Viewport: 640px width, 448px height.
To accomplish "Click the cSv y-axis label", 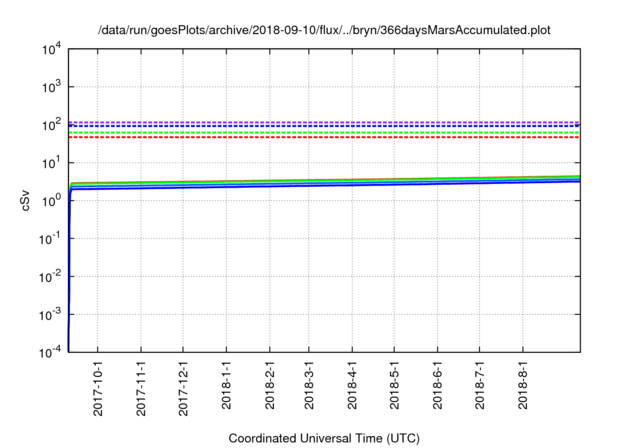I will tap(25, 200).
